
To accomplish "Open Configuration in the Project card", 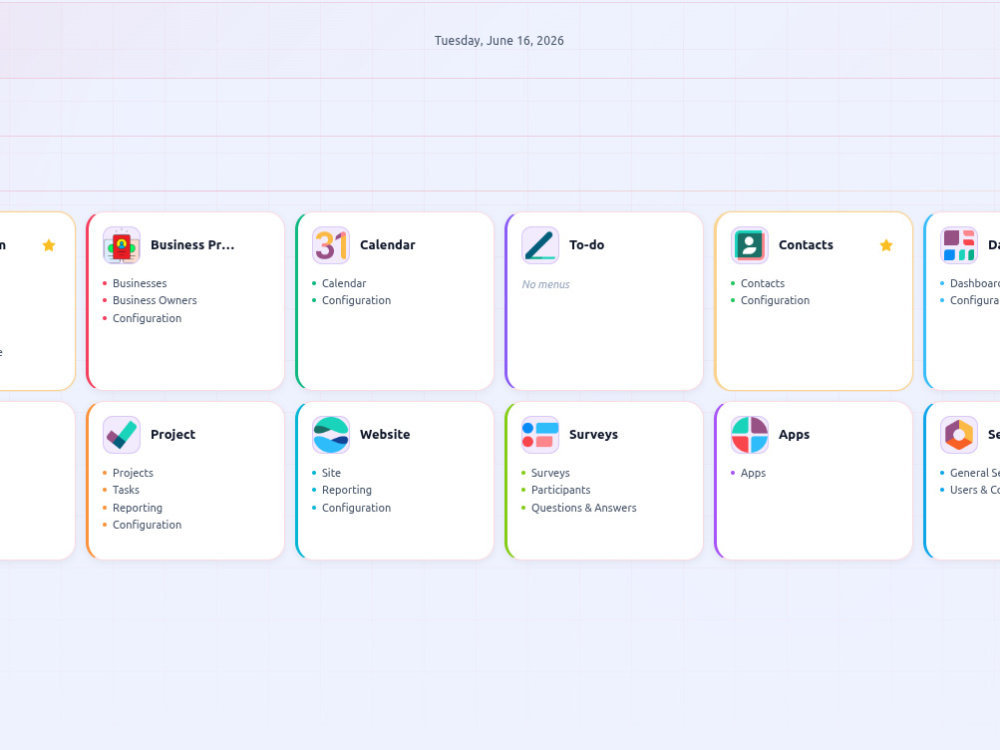I will click(x=147, y=525).
